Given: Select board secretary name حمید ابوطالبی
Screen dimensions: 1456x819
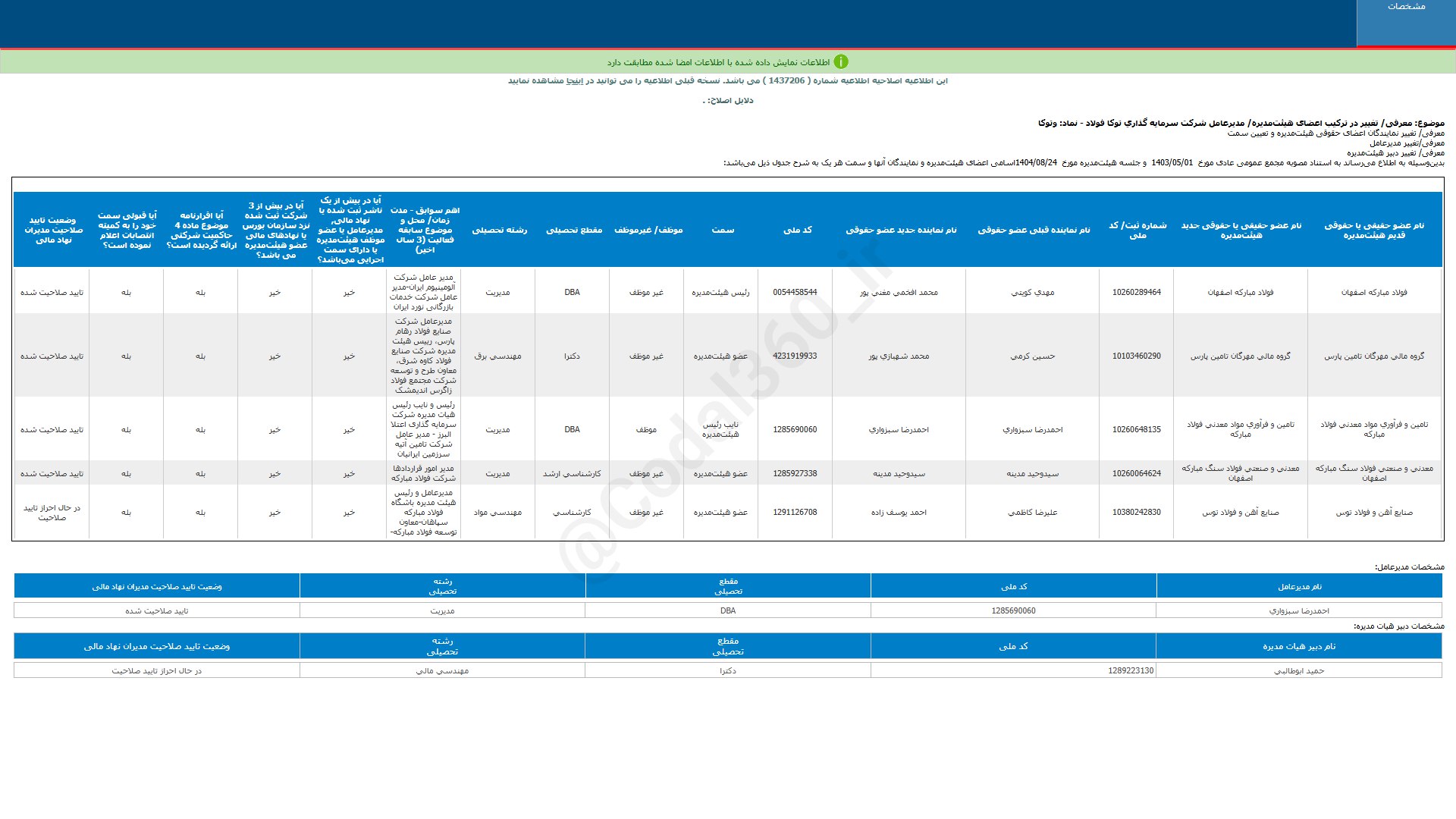Looking at the screenshot, I should click(x=1298, y=671).
